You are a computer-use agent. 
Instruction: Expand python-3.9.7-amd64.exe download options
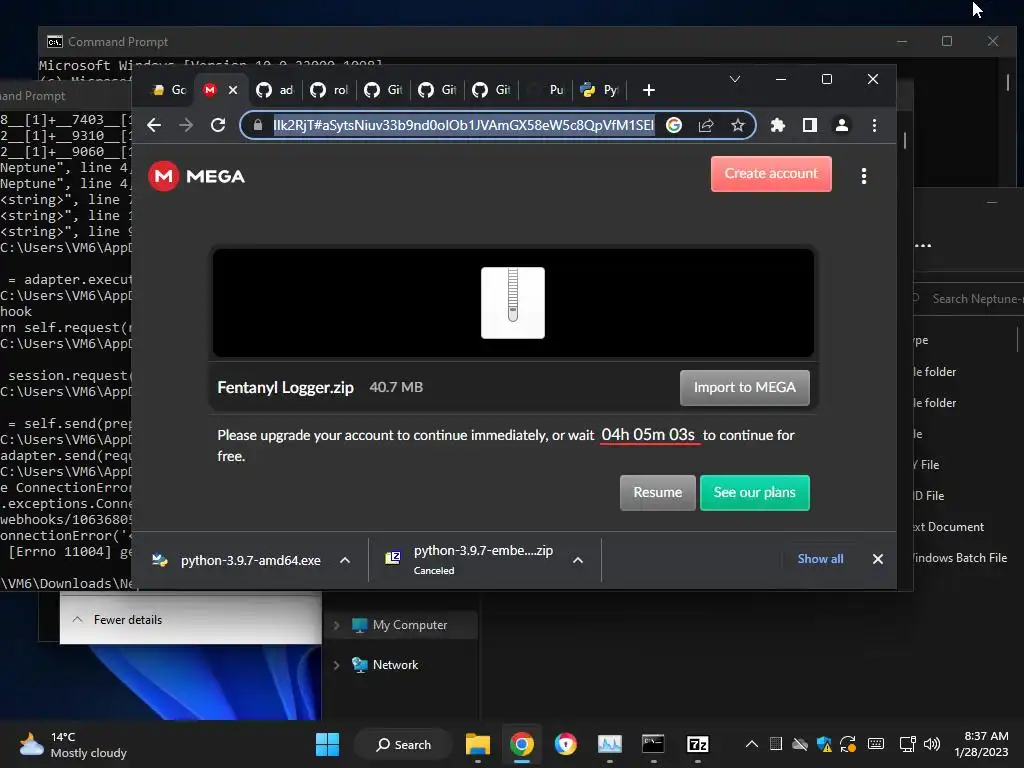pos(345,560)
